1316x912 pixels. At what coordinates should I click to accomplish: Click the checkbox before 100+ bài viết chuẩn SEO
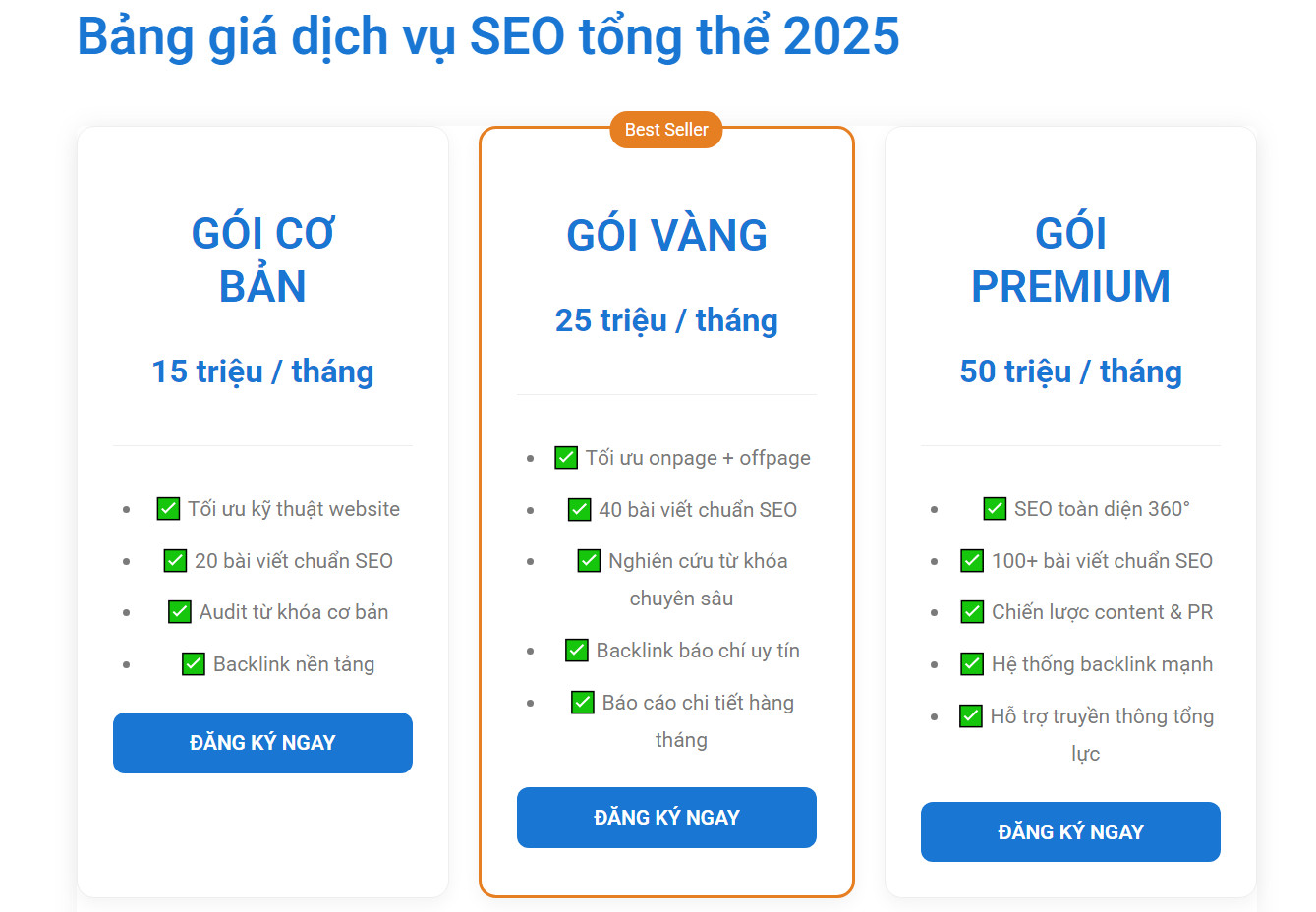click(972, 561)
